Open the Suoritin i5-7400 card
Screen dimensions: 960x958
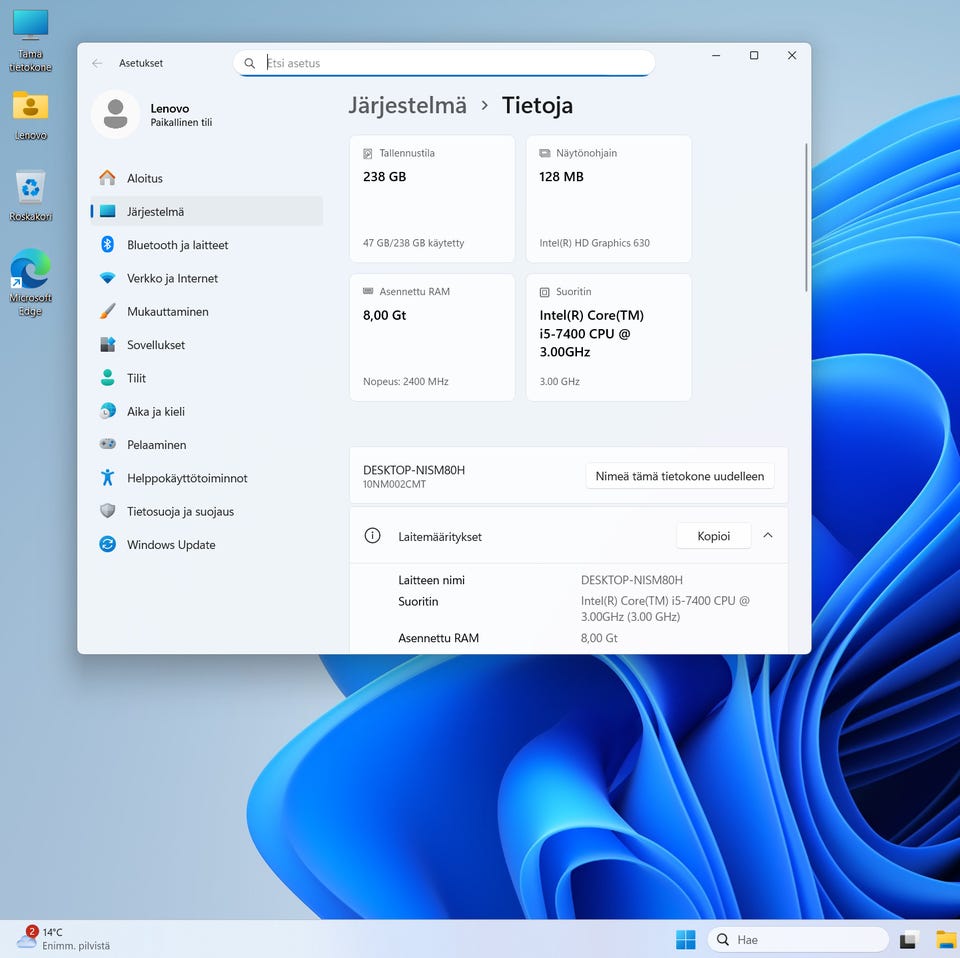609,337
